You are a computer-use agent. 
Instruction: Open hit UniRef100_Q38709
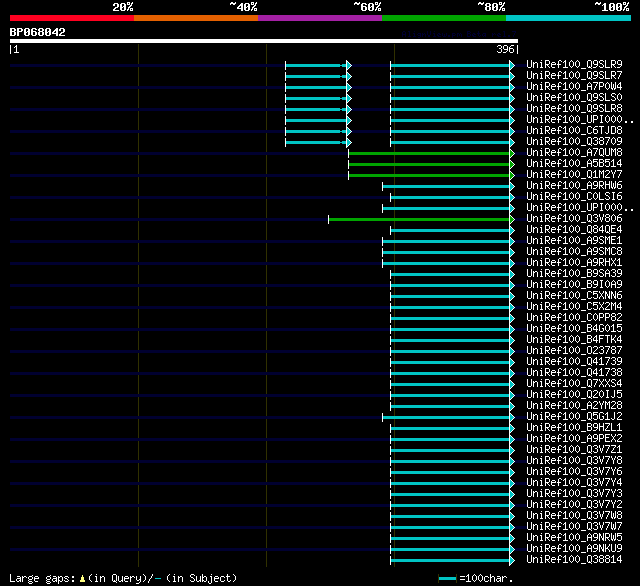574,142
